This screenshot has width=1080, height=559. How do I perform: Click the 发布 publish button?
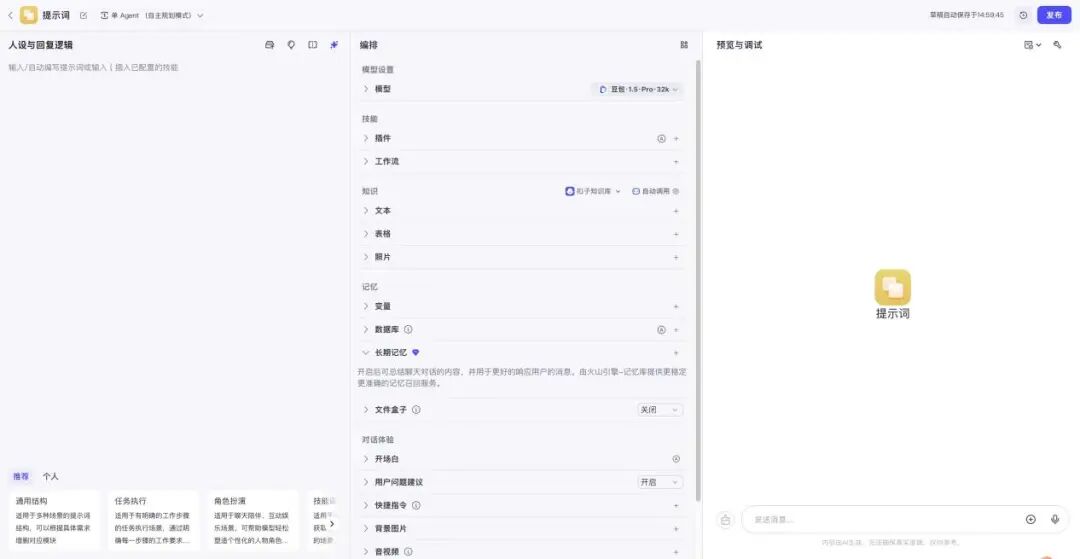click(1054, 15)
